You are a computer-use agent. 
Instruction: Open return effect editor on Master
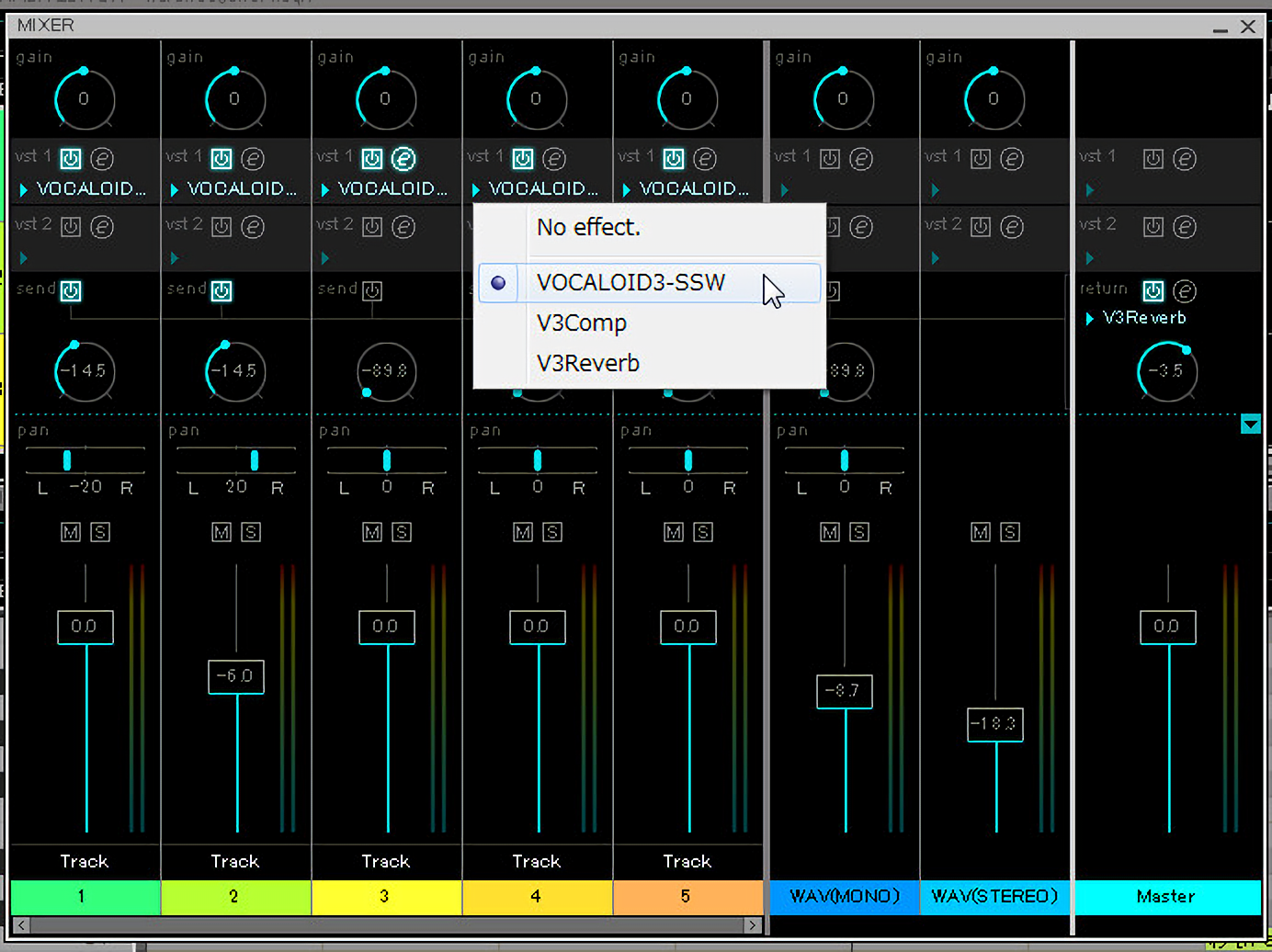[1185, 291]
